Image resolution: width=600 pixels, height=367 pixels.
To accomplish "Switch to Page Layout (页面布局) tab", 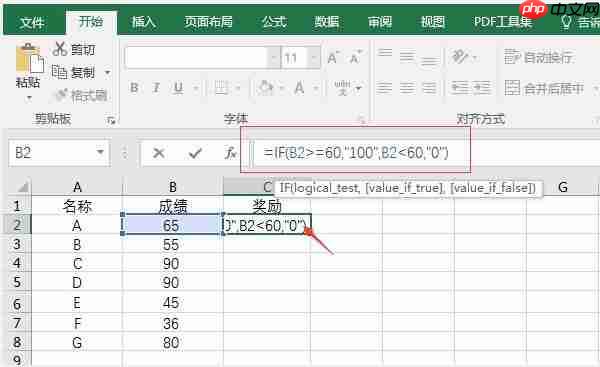I will click(209, 22).
